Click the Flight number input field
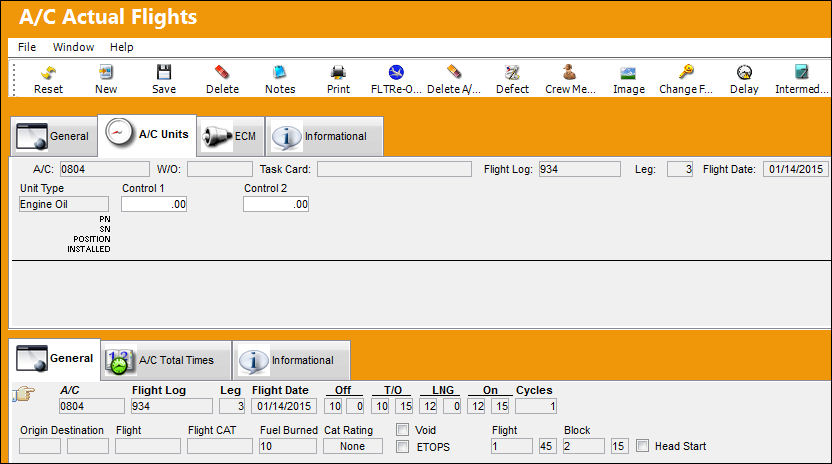832x464 pixels. coord(148,446)
